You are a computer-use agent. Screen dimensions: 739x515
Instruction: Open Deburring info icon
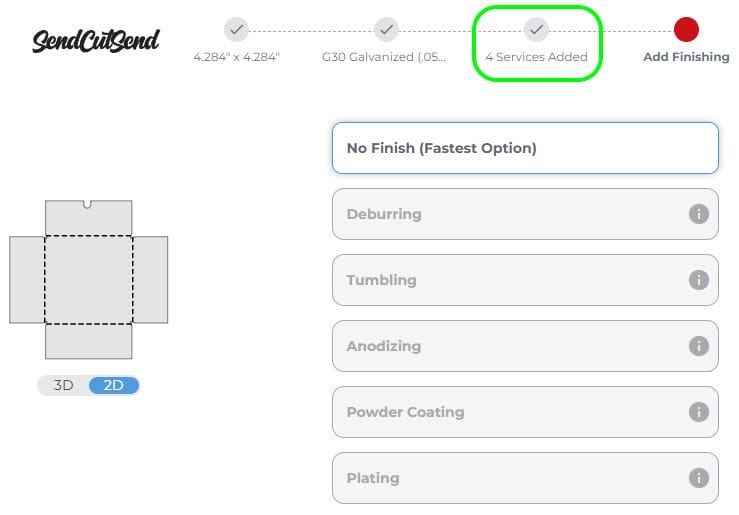coord(699,214)
